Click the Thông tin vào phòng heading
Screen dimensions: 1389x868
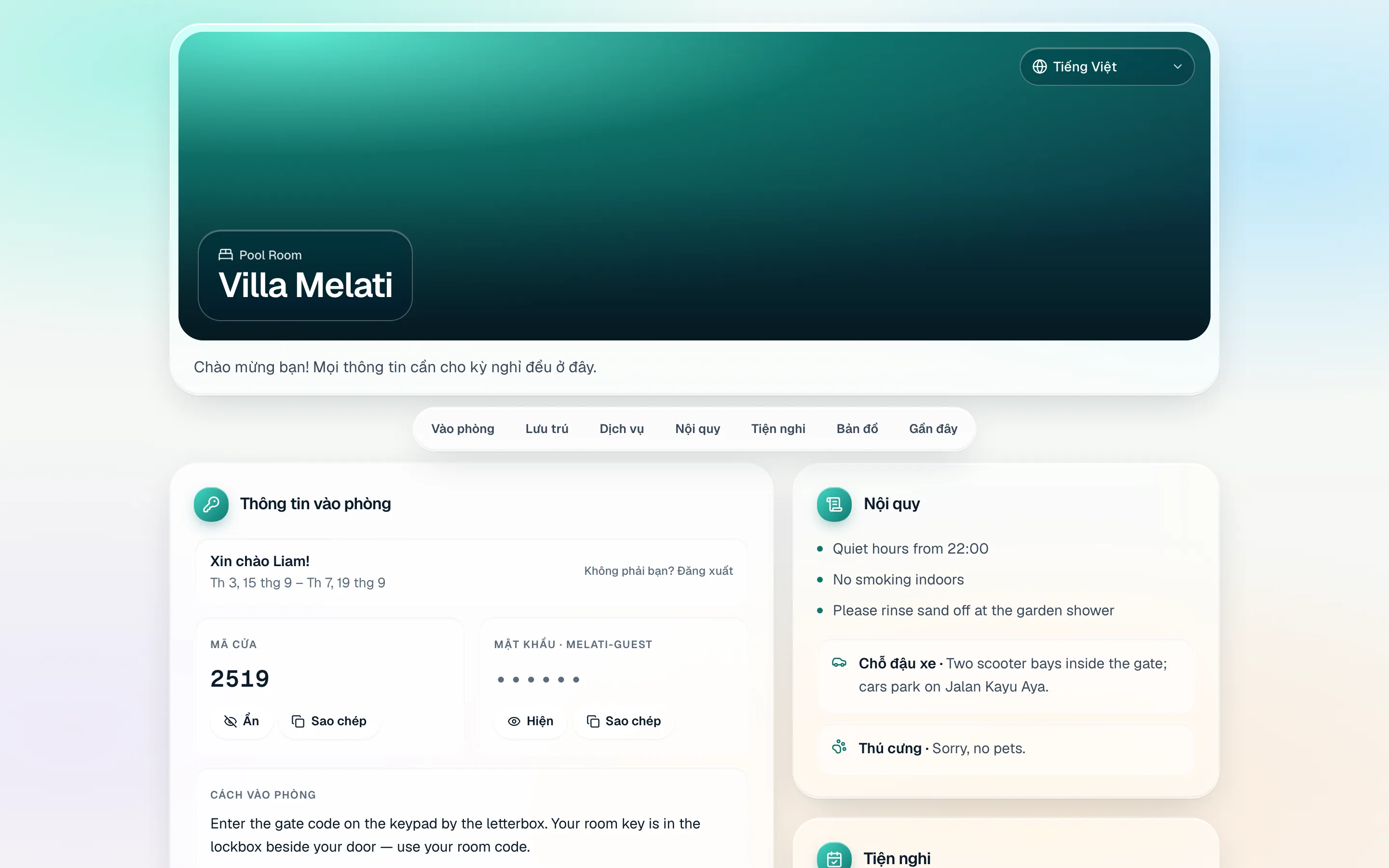click(315, 504)
